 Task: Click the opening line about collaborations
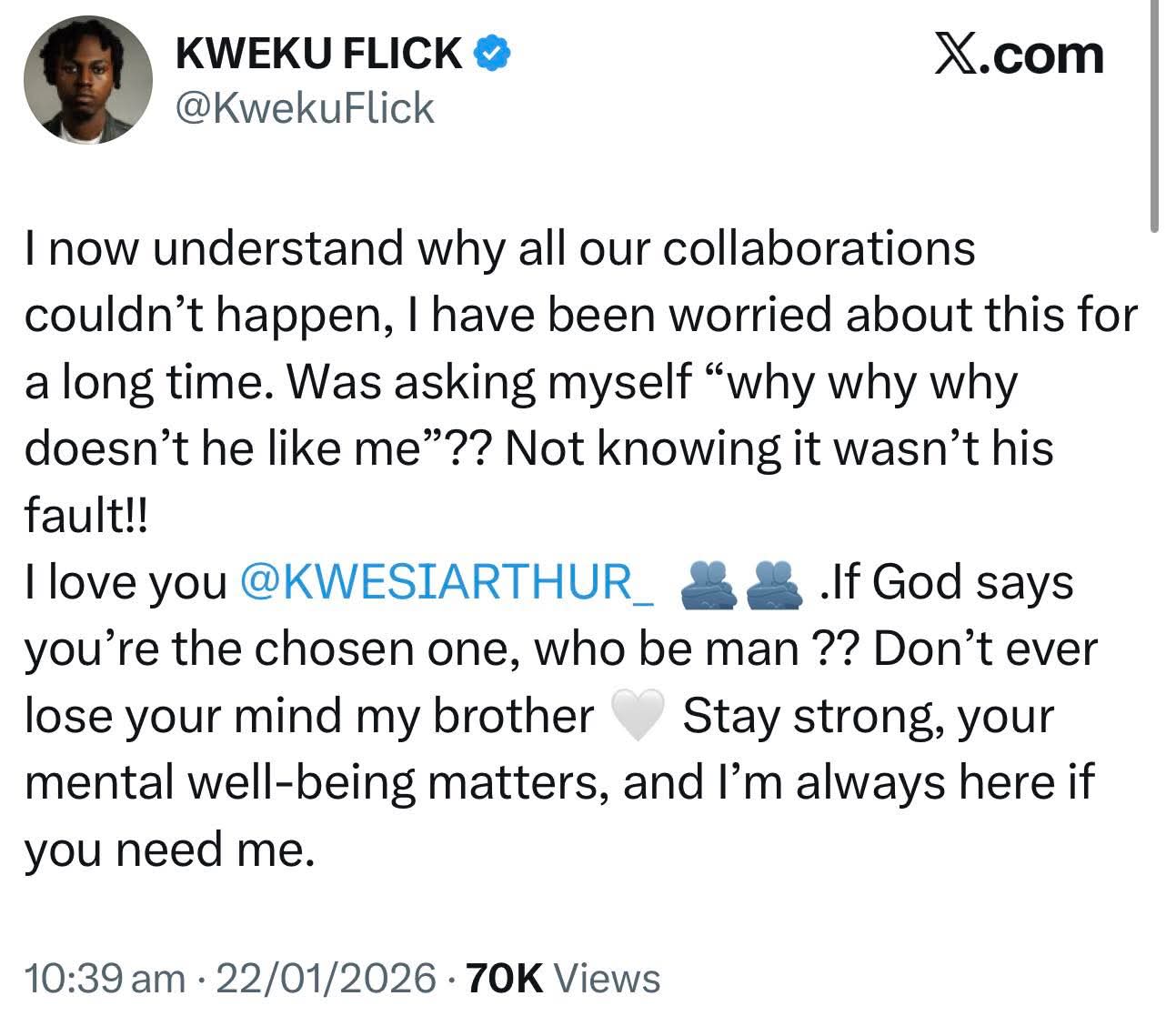coord(500,248)
